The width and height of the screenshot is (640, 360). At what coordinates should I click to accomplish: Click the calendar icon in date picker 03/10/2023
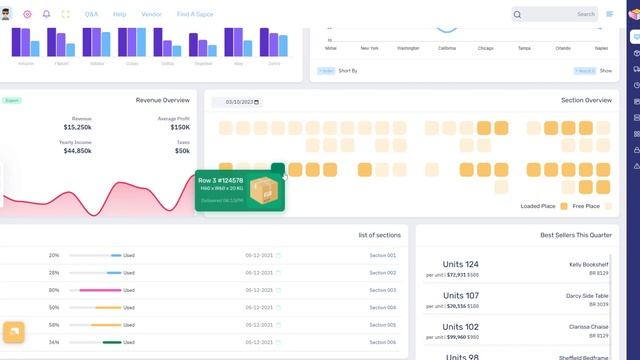coord(256,102)
